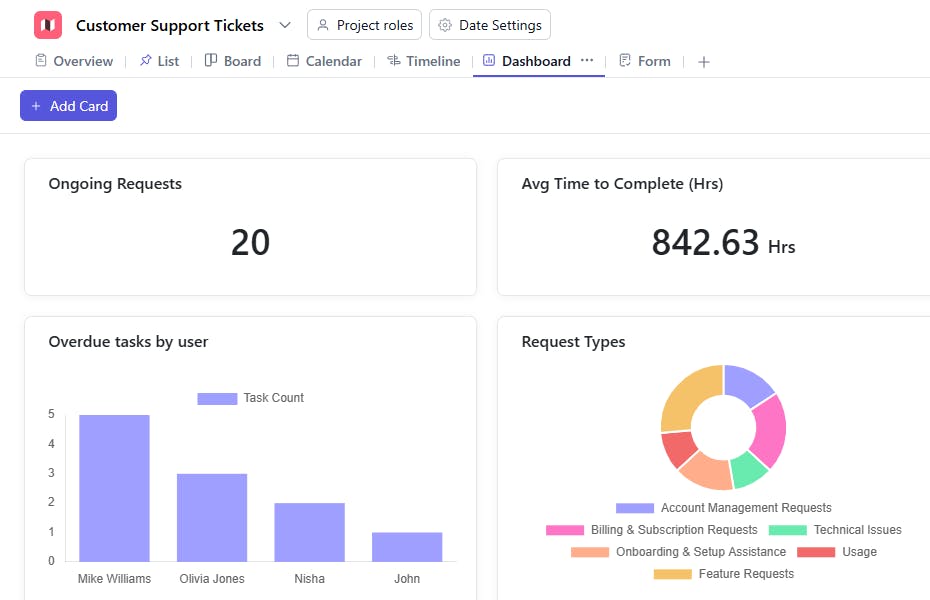Click the Customer Support Tickets app logo icon
The height and width of the screenshot is (600, 930).
(48, 24)
